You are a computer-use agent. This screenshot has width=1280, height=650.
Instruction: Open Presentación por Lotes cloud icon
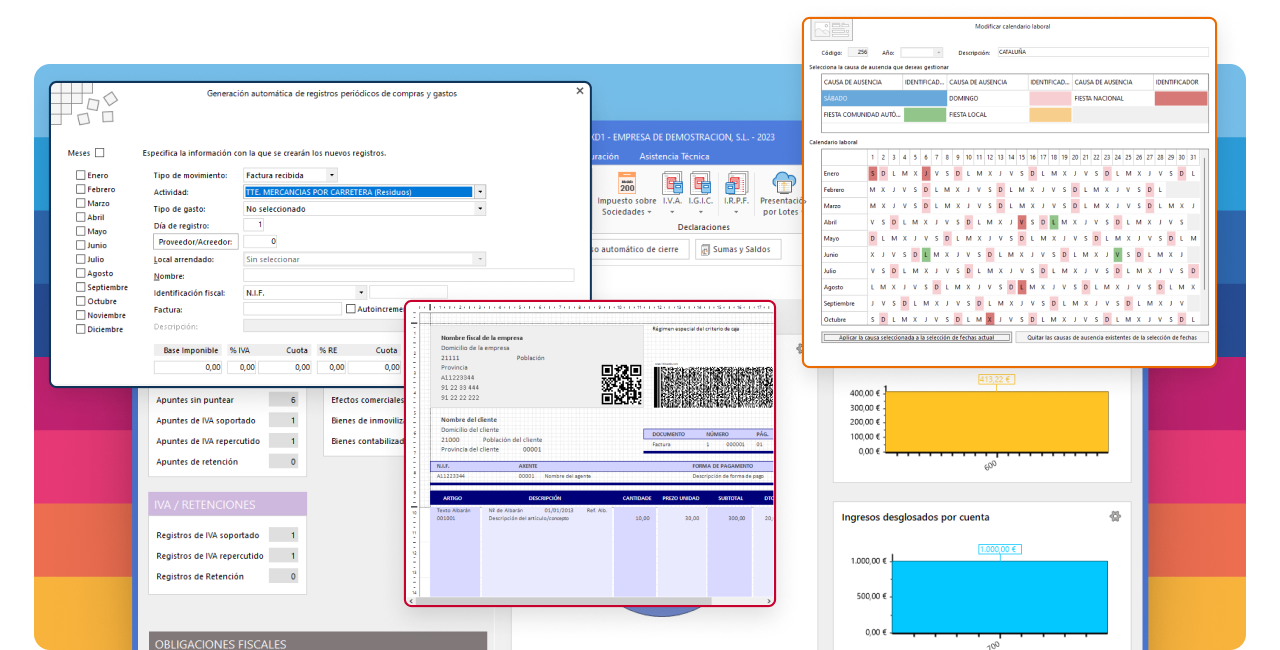(784, 183)
